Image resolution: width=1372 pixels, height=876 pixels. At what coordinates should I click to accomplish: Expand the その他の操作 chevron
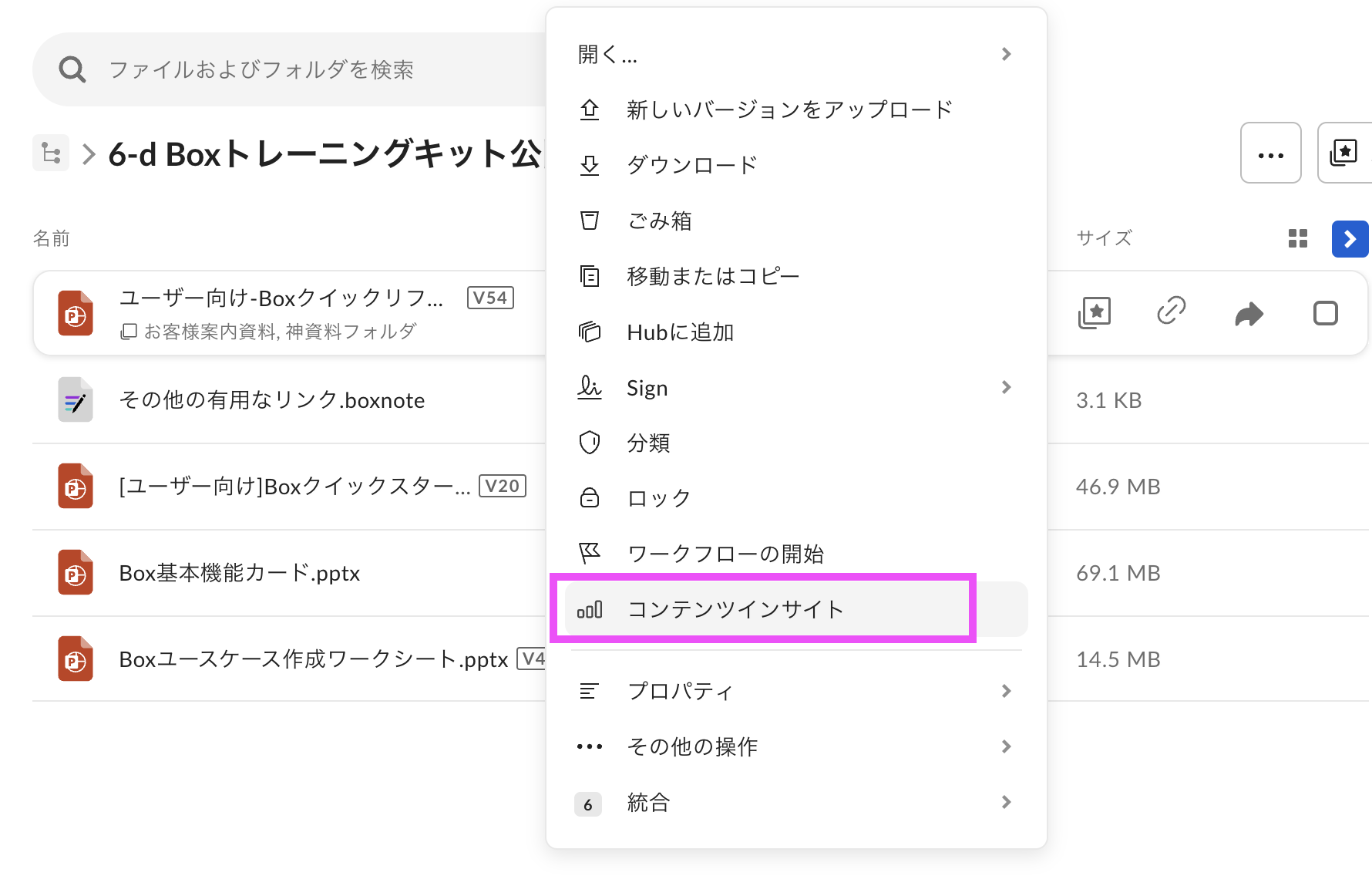(x=1006, y=746)
